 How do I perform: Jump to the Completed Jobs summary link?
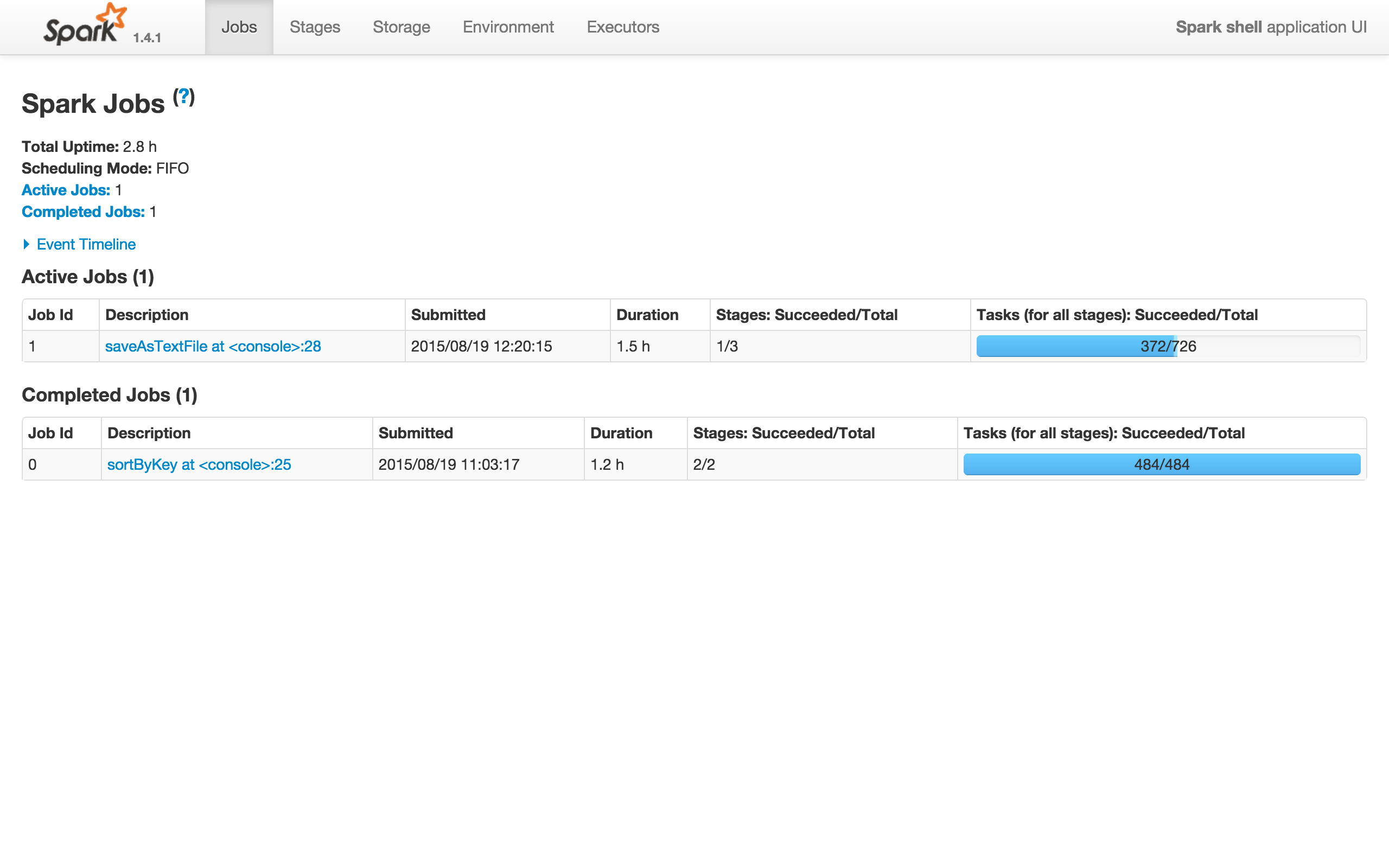tap(83, 212)
